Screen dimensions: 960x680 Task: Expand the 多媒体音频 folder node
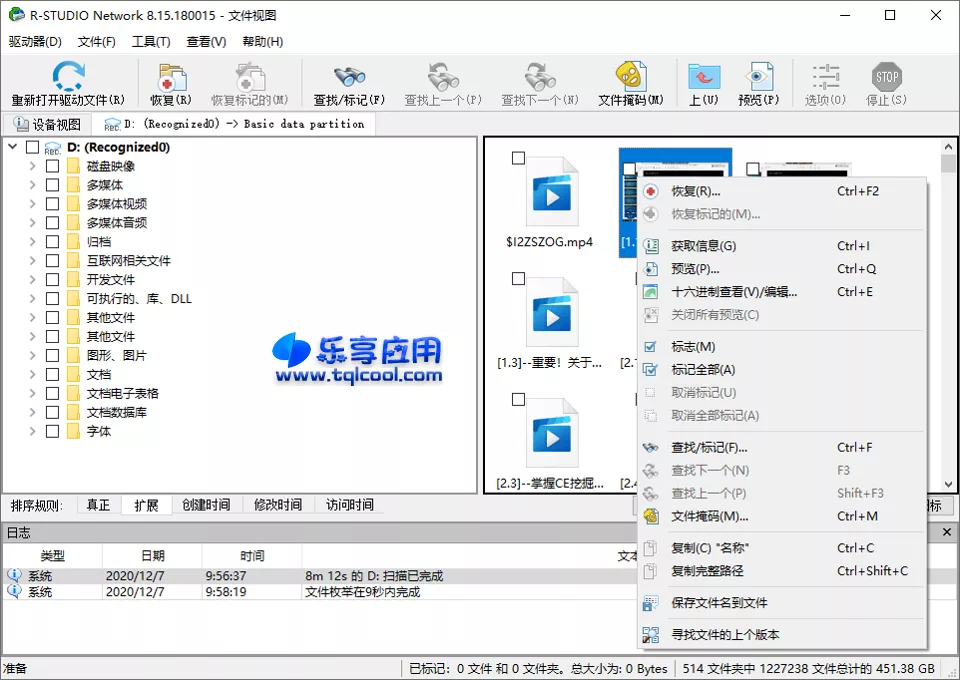click(x=32, y=223)
